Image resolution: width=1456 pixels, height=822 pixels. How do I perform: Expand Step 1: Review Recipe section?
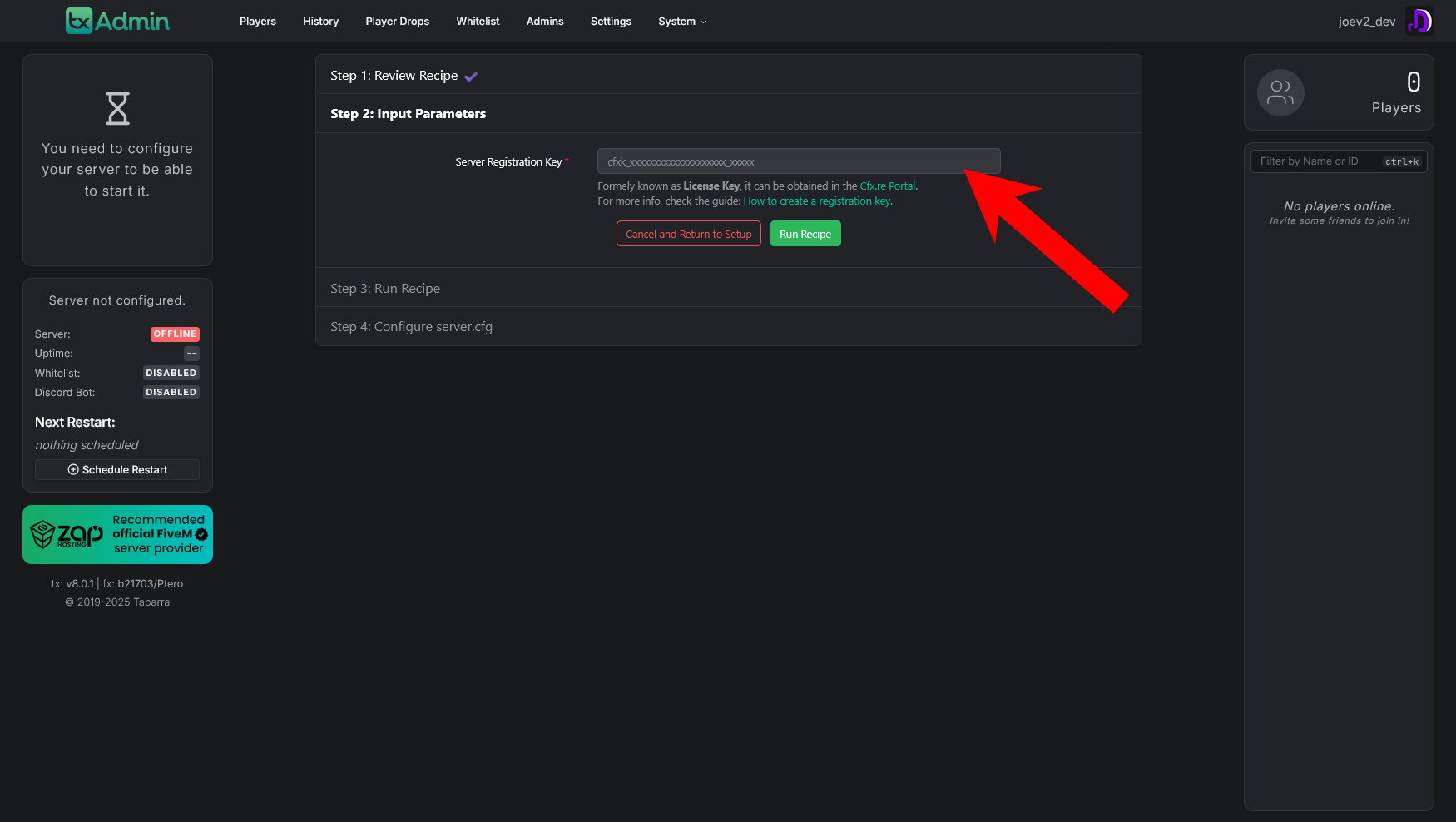729,75
